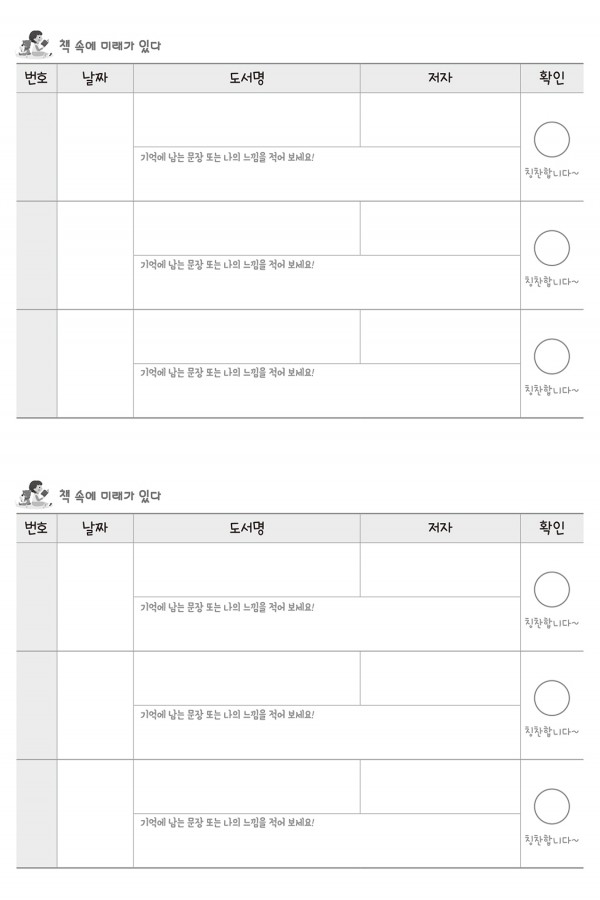Click the reading child icon above upper table
The height and width of the screenshot is (900, 600).
[34, 44]
